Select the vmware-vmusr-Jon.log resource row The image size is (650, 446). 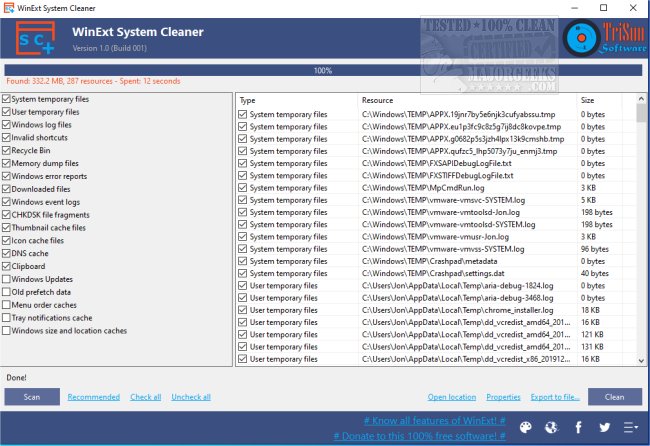coord(435,237)
